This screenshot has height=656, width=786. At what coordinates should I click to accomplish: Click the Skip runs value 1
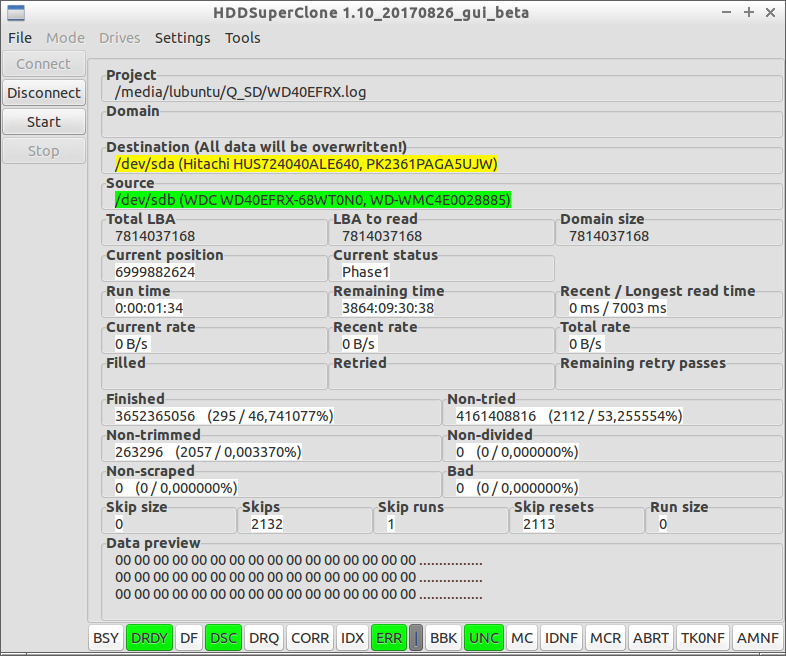[390, 524]
